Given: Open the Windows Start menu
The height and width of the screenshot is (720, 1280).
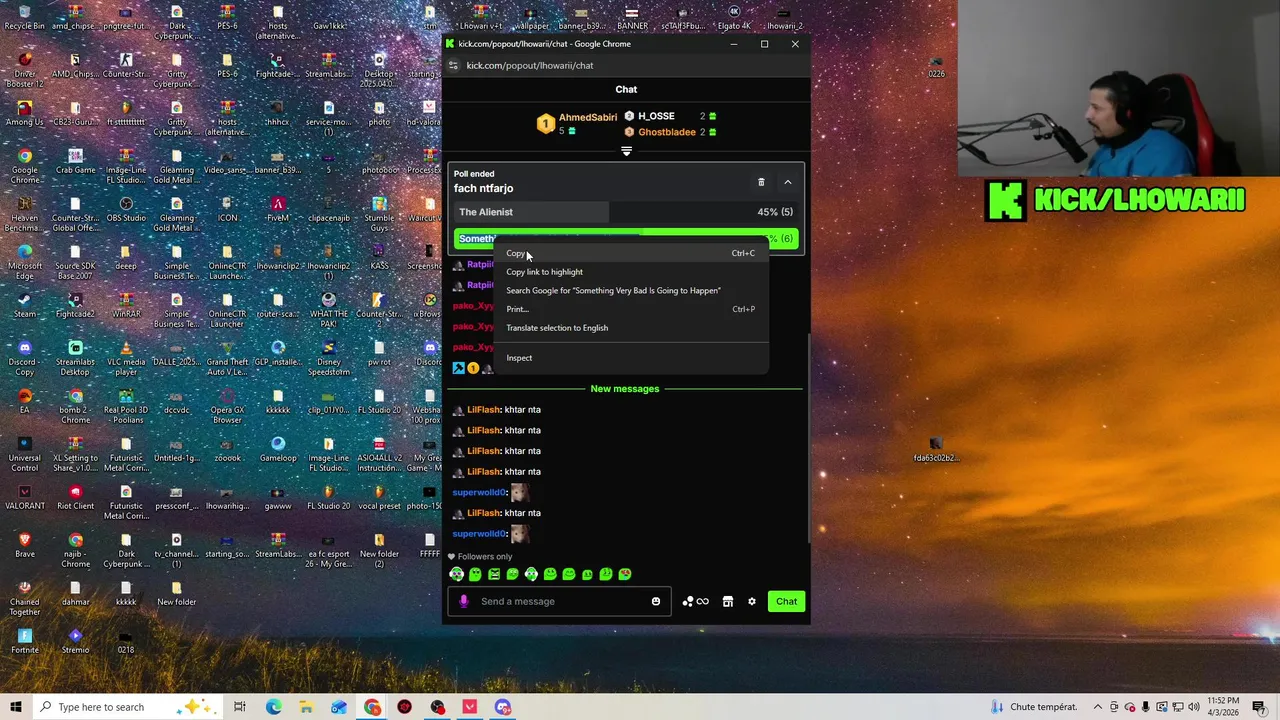Looking at the screenshot, I should pos(15,707).
